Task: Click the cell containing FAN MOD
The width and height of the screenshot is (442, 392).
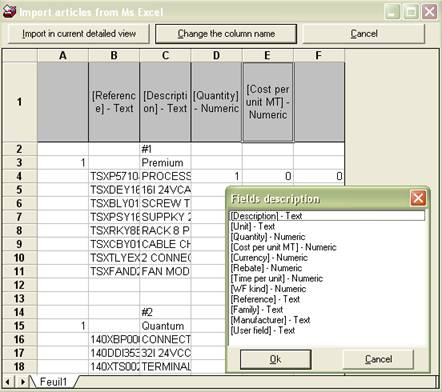Action: click(x=165, y=271)
